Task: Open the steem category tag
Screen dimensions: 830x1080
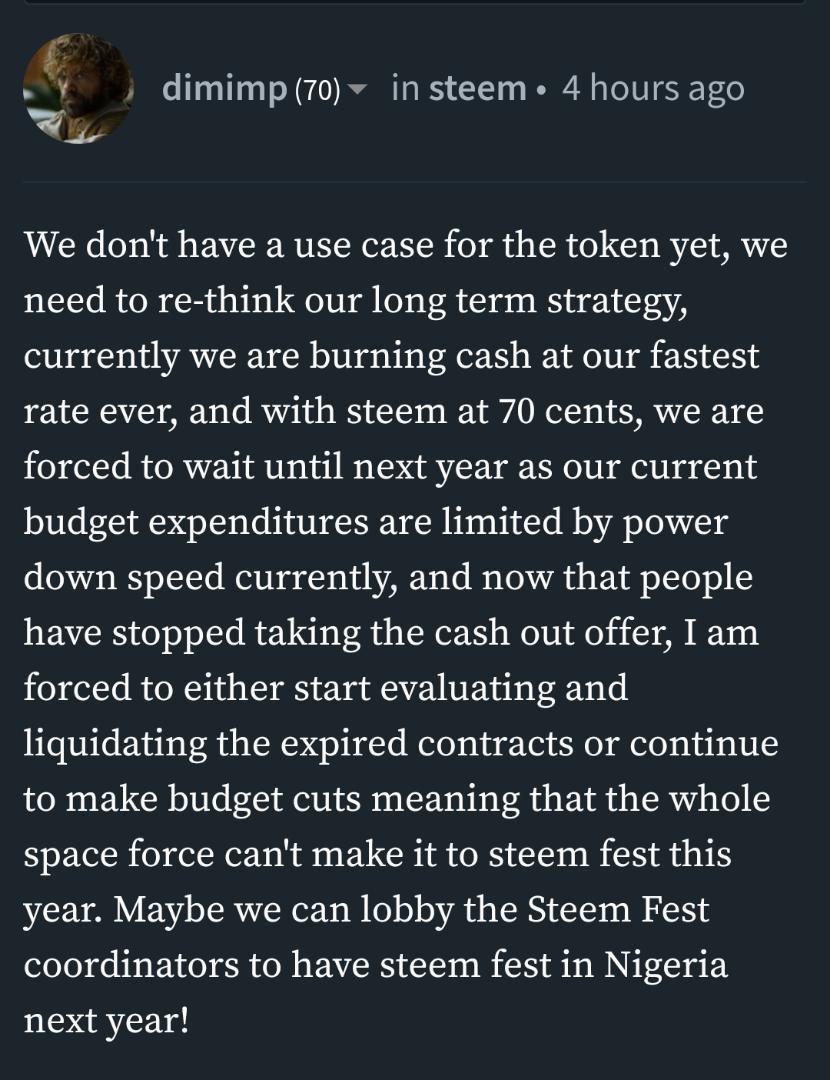Action: coord(477,88)
